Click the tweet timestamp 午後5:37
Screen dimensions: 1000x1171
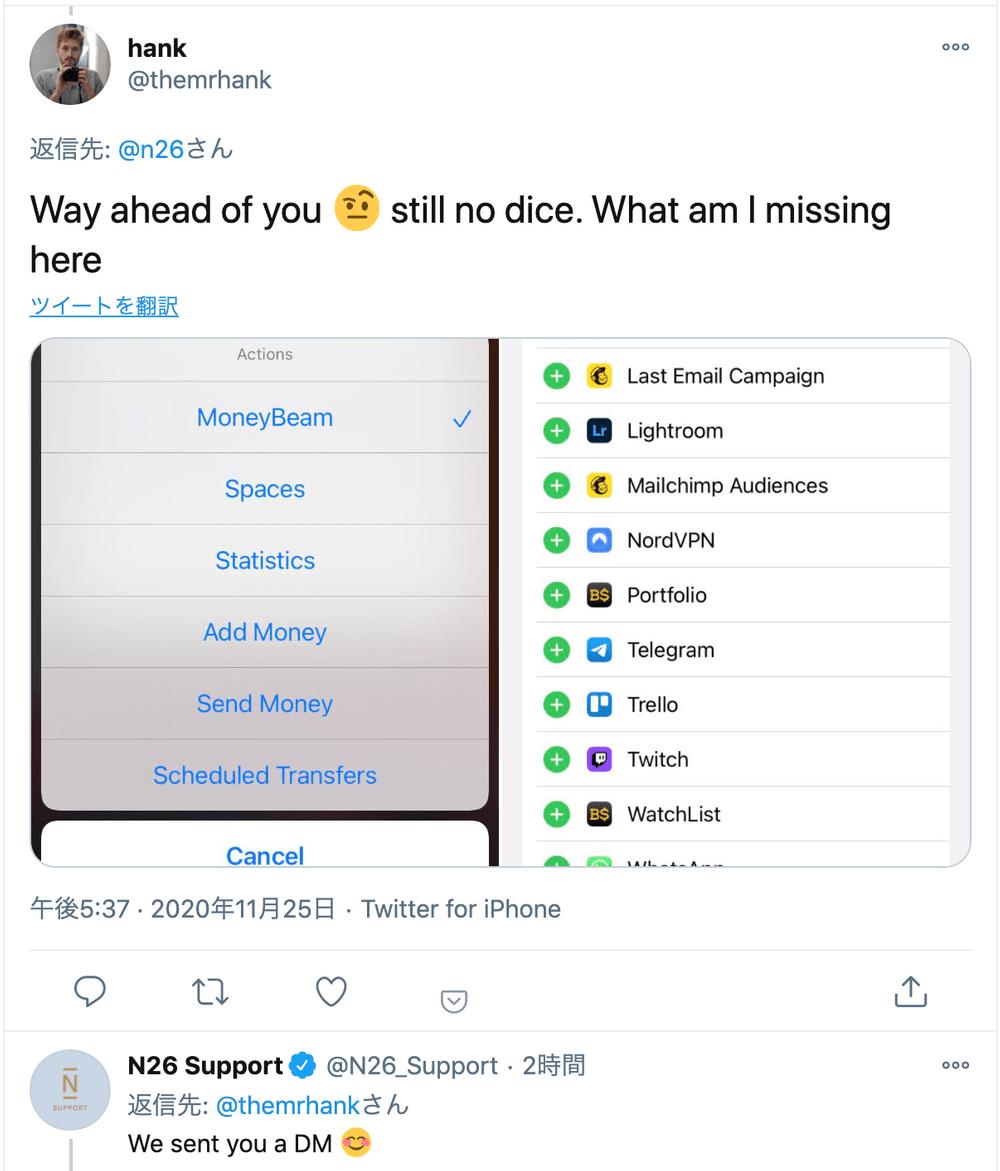[x=80, y=909]
